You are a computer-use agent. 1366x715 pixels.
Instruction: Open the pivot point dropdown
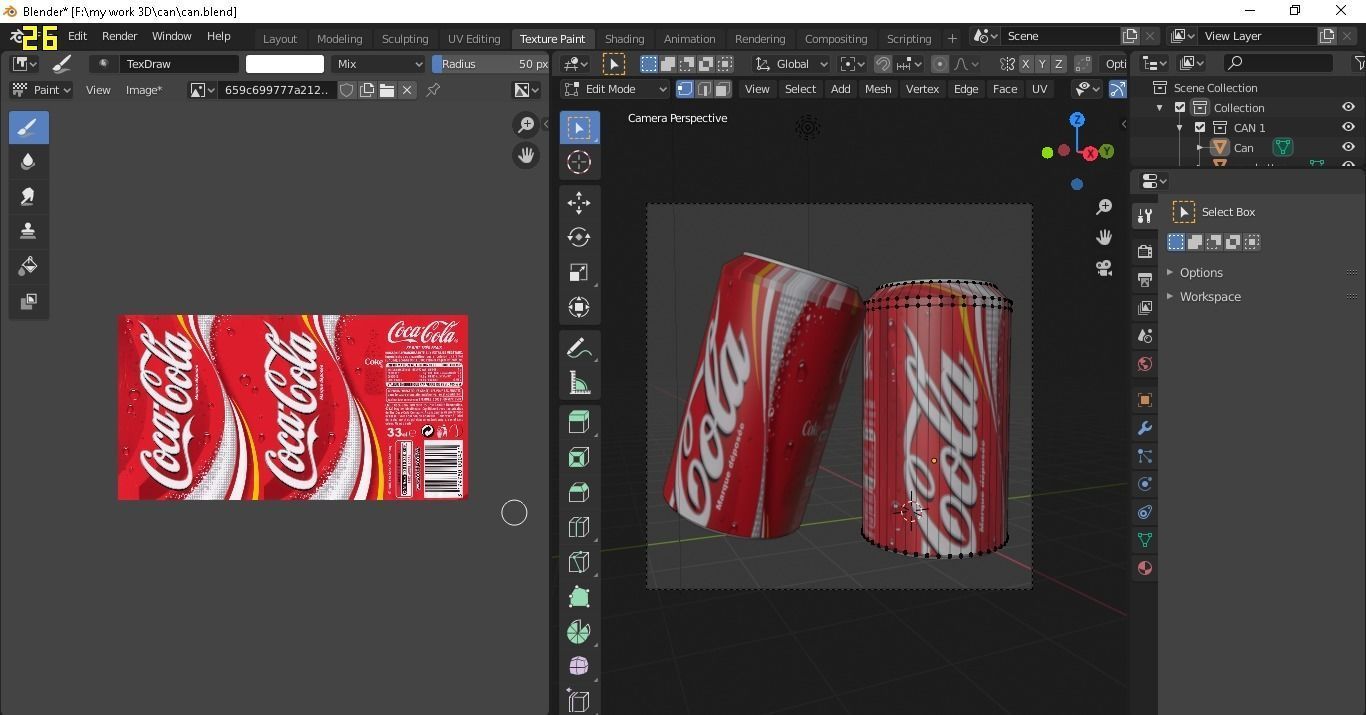point(852,64)
